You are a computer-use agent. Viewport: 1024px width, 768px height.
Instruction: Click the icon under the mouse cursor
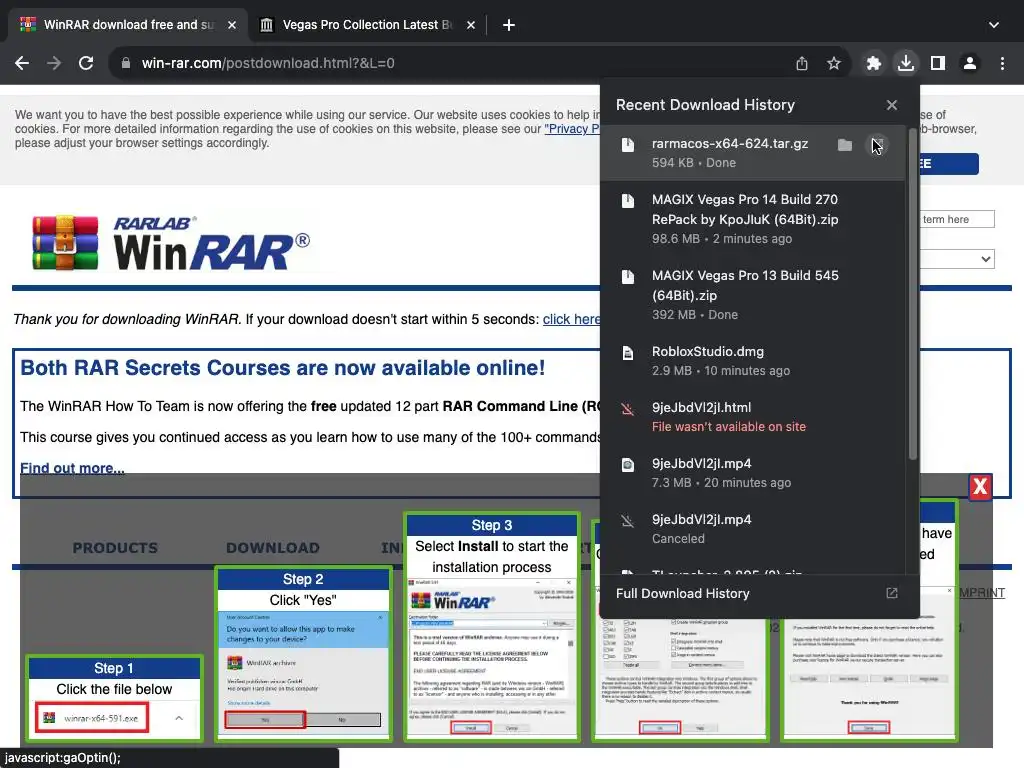(877, 144)
